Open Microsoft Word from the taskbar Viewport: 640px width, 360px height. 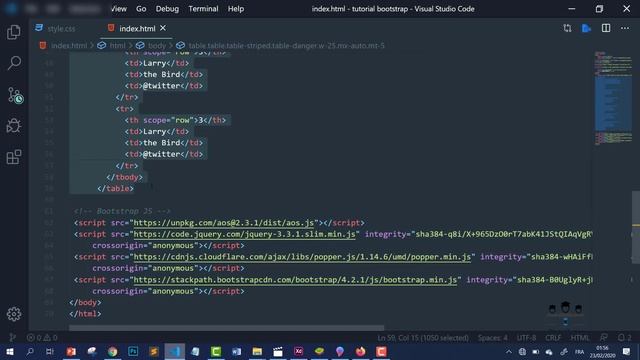(x=236, y=351)
